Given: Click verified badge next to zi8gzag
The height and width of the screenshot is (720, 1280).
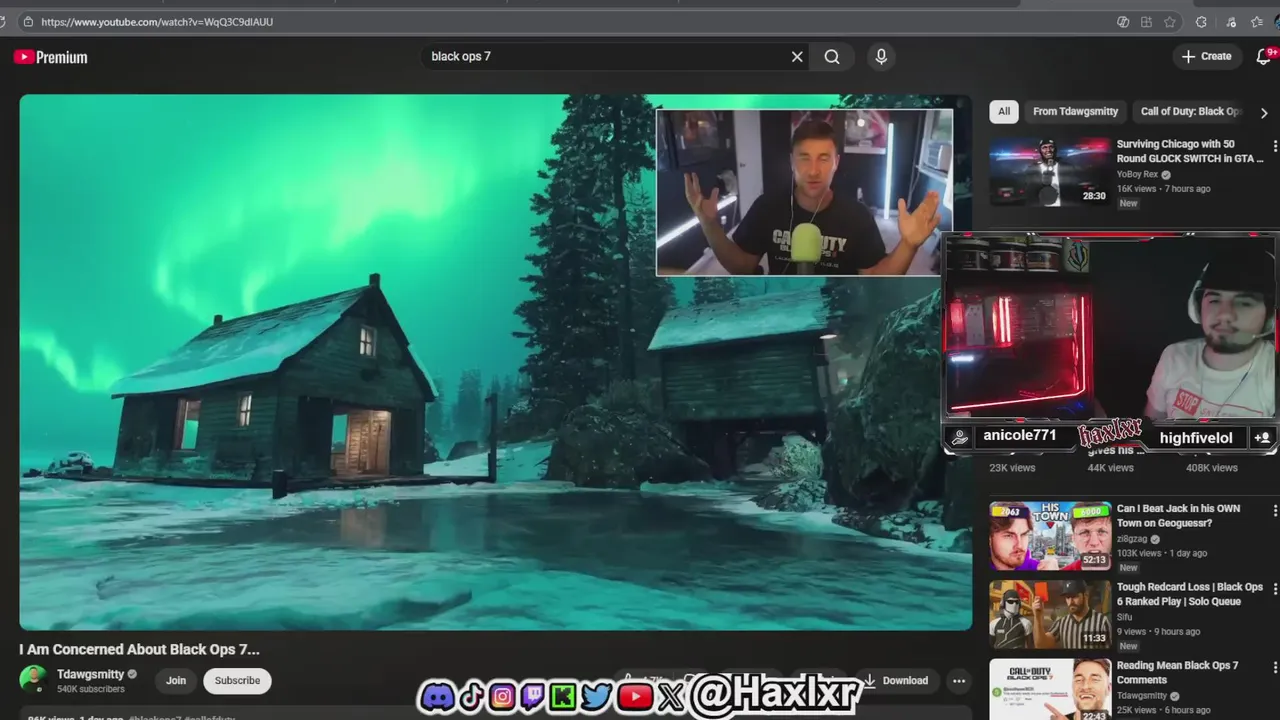Looking at the screenshot, I should pos(1155,539).
